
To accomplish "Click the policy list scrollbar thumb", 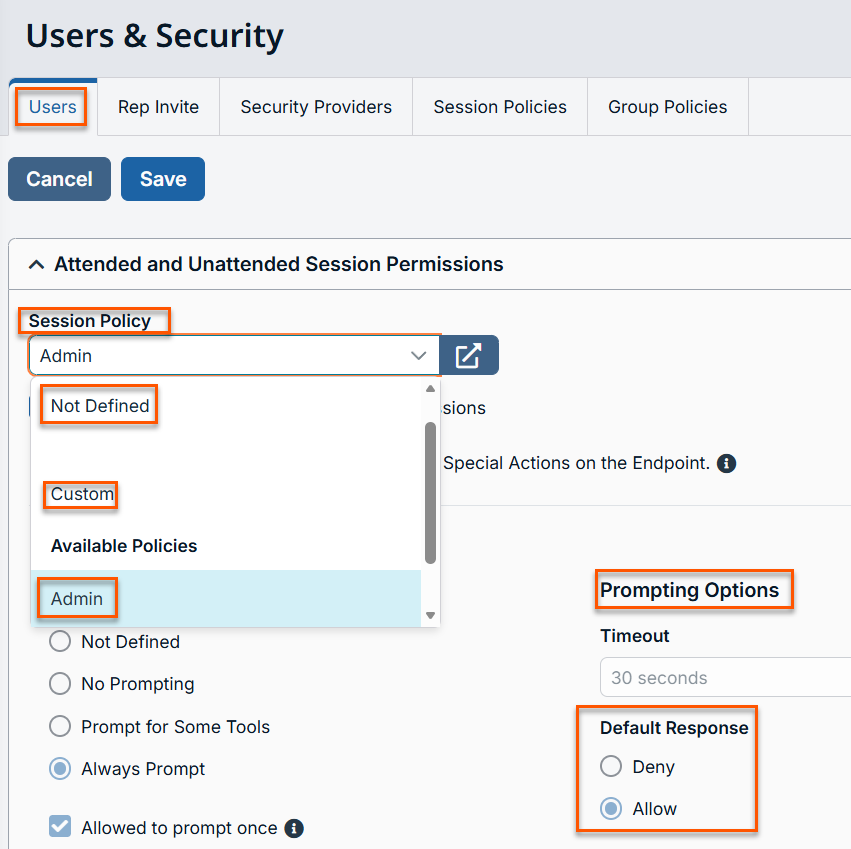I will click(430, 493).
